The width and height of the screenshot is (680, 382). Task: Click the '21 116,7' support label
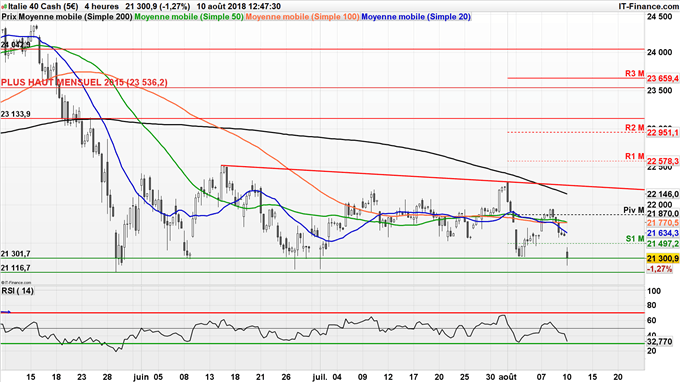[16, 268]
